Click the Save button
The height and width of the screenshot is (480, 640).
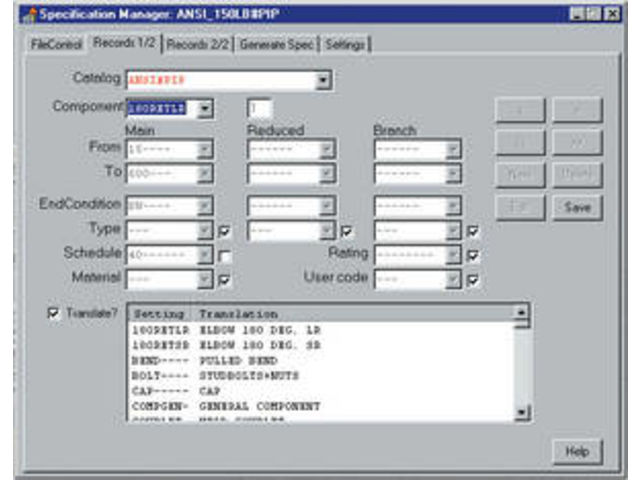point(576,208)
